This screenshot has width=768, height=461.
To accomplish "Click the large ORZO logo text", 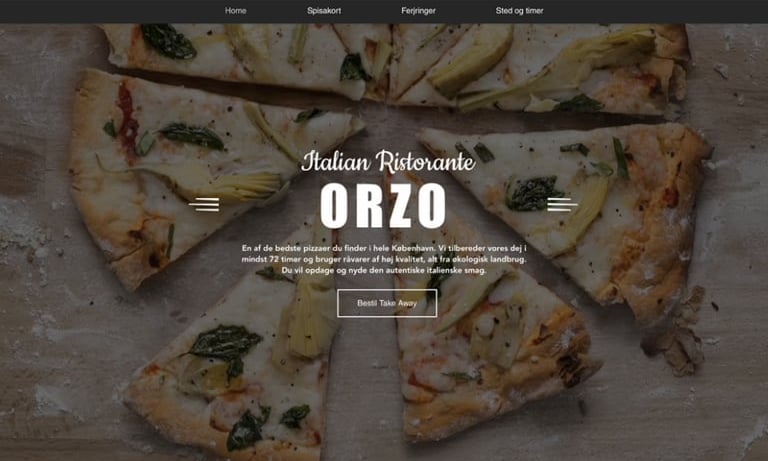I will click(383, 205).
